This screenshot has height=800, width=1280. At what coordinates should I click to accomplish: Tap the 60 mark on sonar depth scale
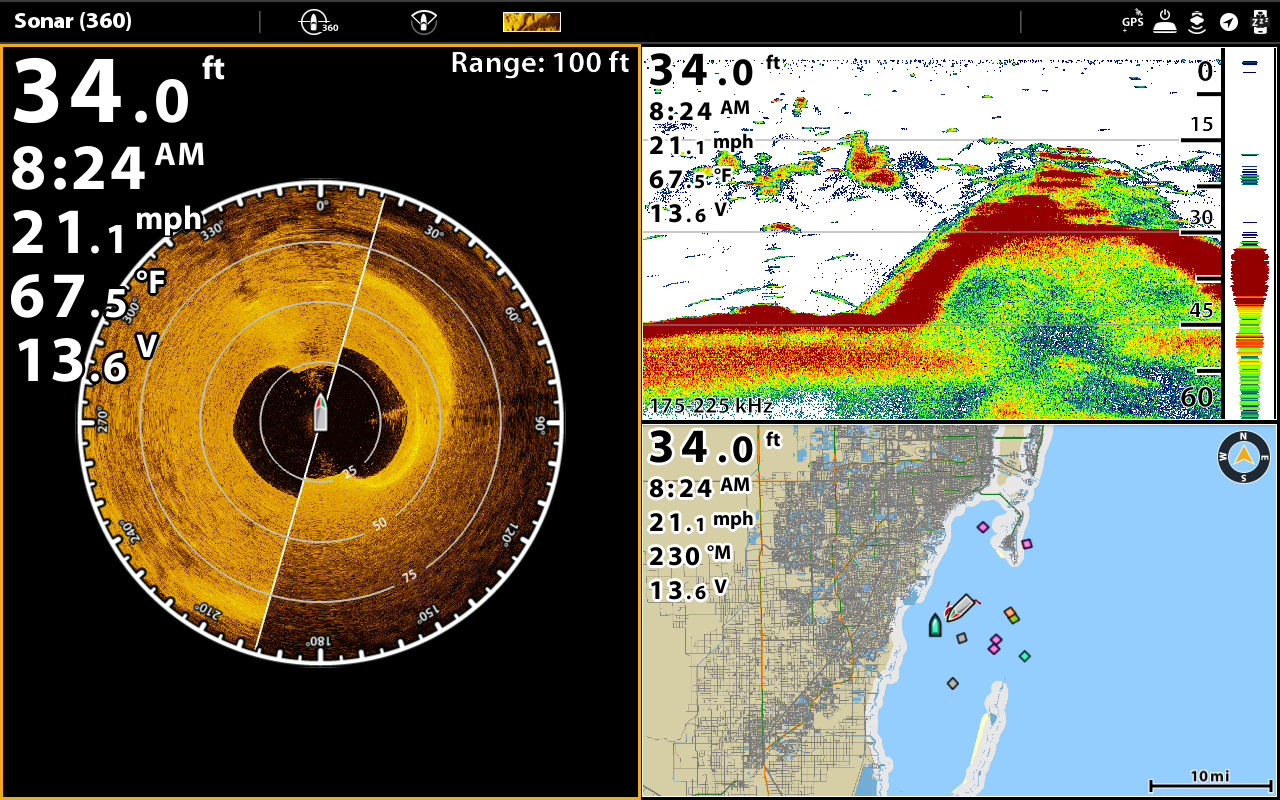(1197, 397)
